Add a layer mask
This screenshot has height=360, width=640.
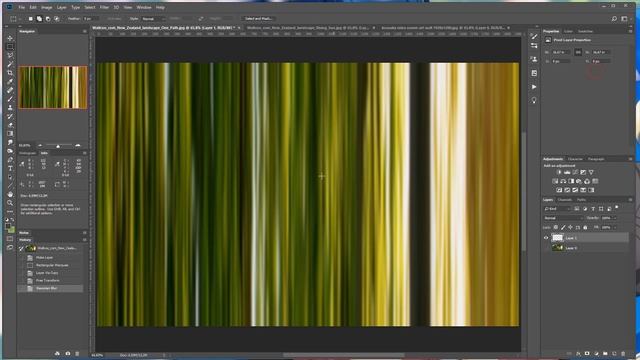[587, 353]
